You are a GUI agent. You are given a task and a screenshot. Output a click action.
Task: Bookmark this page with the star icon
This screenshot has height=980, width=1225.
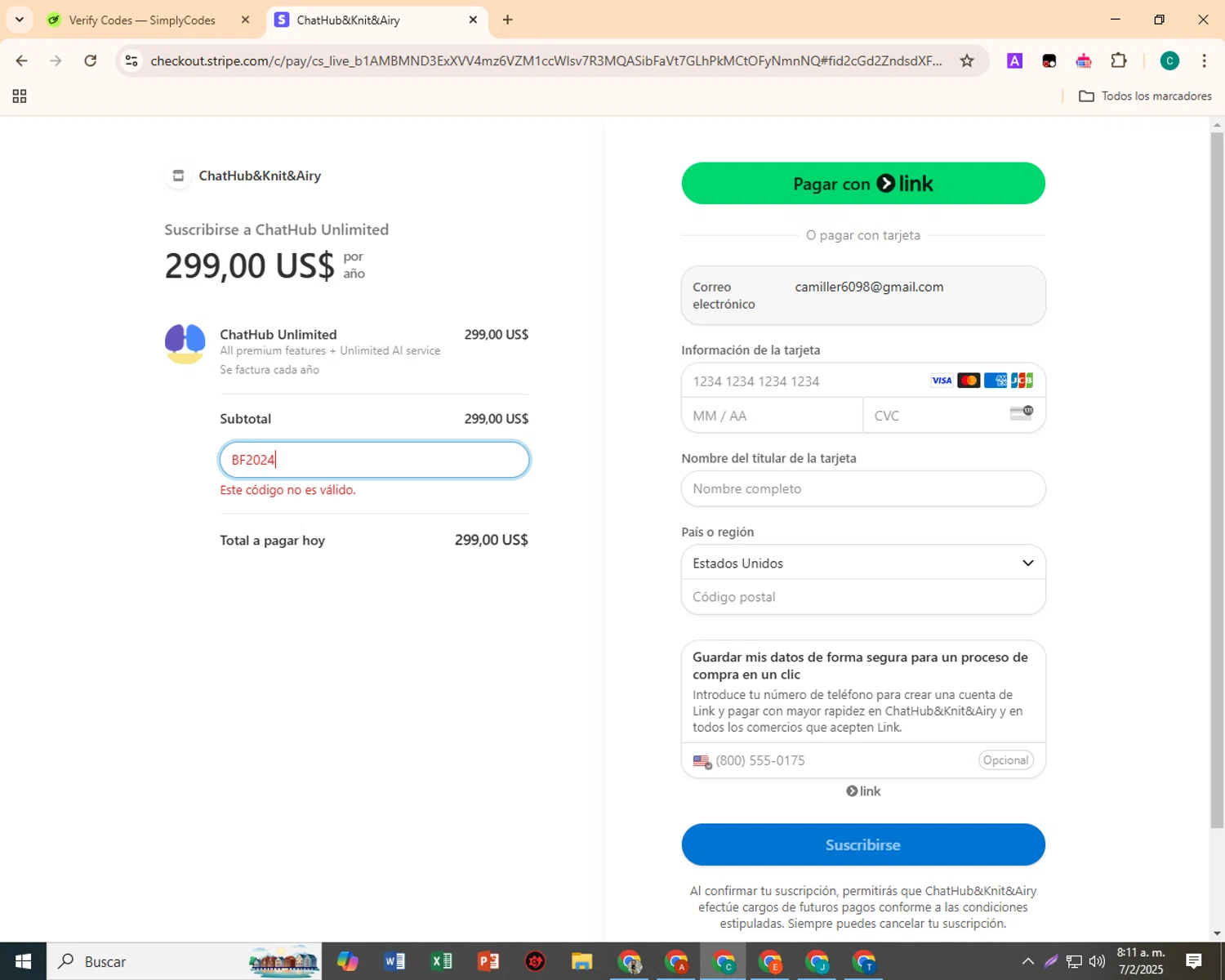point(967,61)
